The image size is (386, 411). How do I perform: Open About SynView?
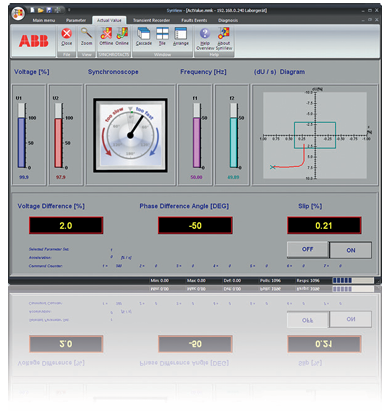224,39
